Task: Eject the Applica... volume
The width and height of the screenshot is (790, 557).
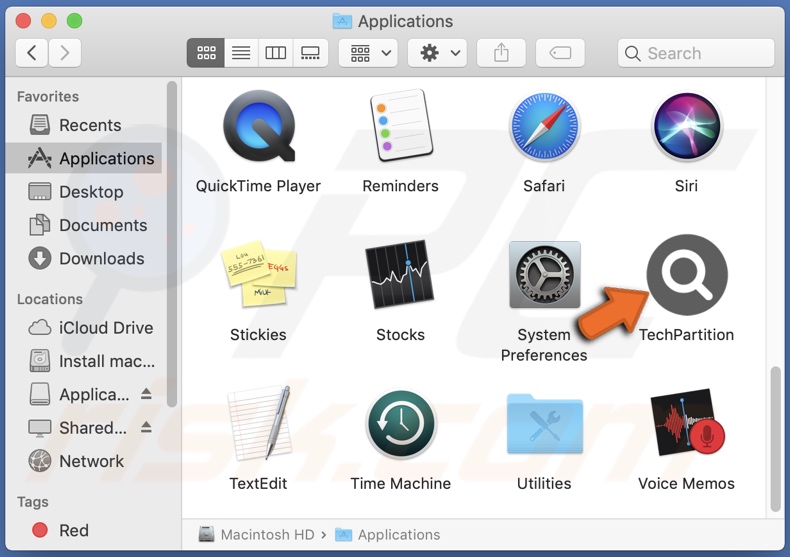Action: coord(146,394)
